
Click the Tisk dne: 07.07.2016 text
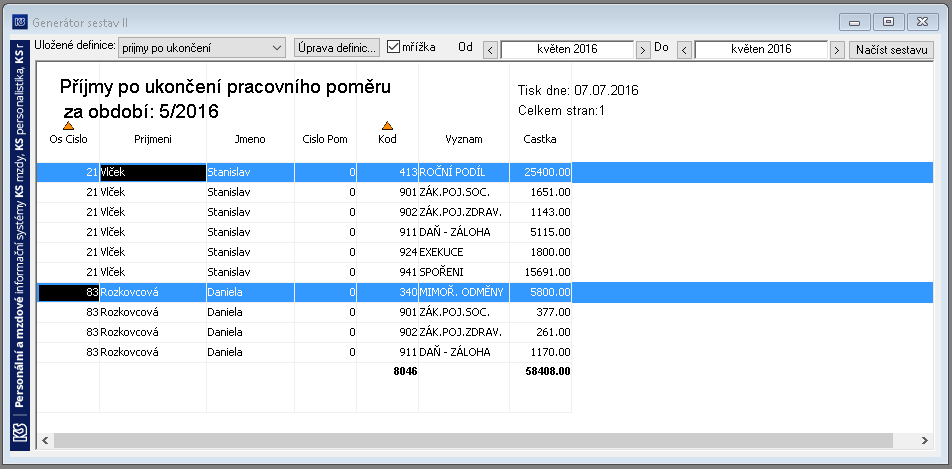578,91
